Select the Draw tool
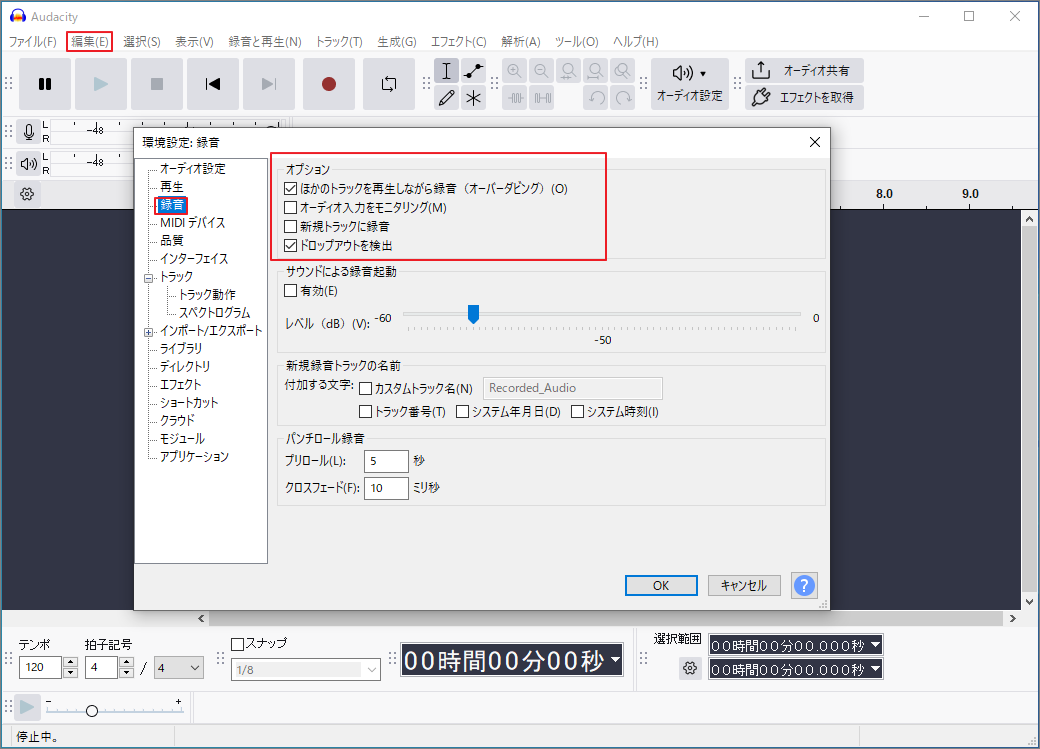The width and height of the screenshot is (1040, 749). pyautogui.click(x=446, y=97)
